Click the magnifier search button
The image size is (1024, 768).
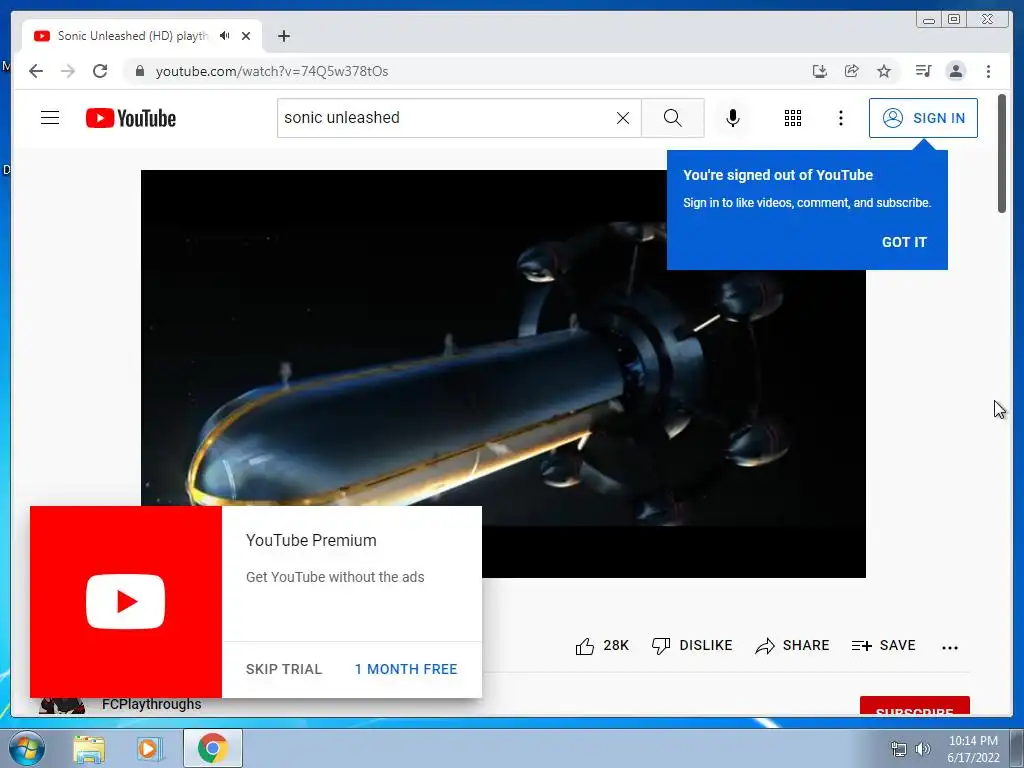point(673,118)
